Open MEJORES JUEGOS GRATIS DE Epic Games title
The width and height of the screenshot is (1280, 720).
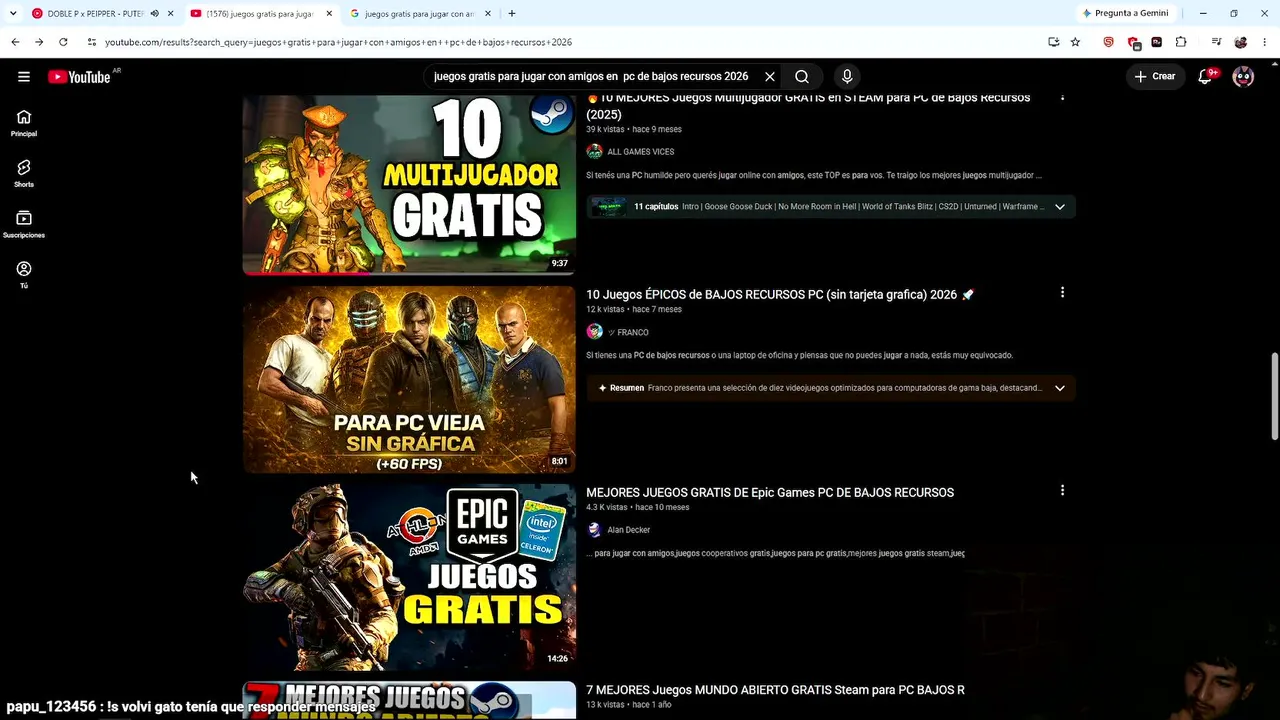[x=770, y=493]
